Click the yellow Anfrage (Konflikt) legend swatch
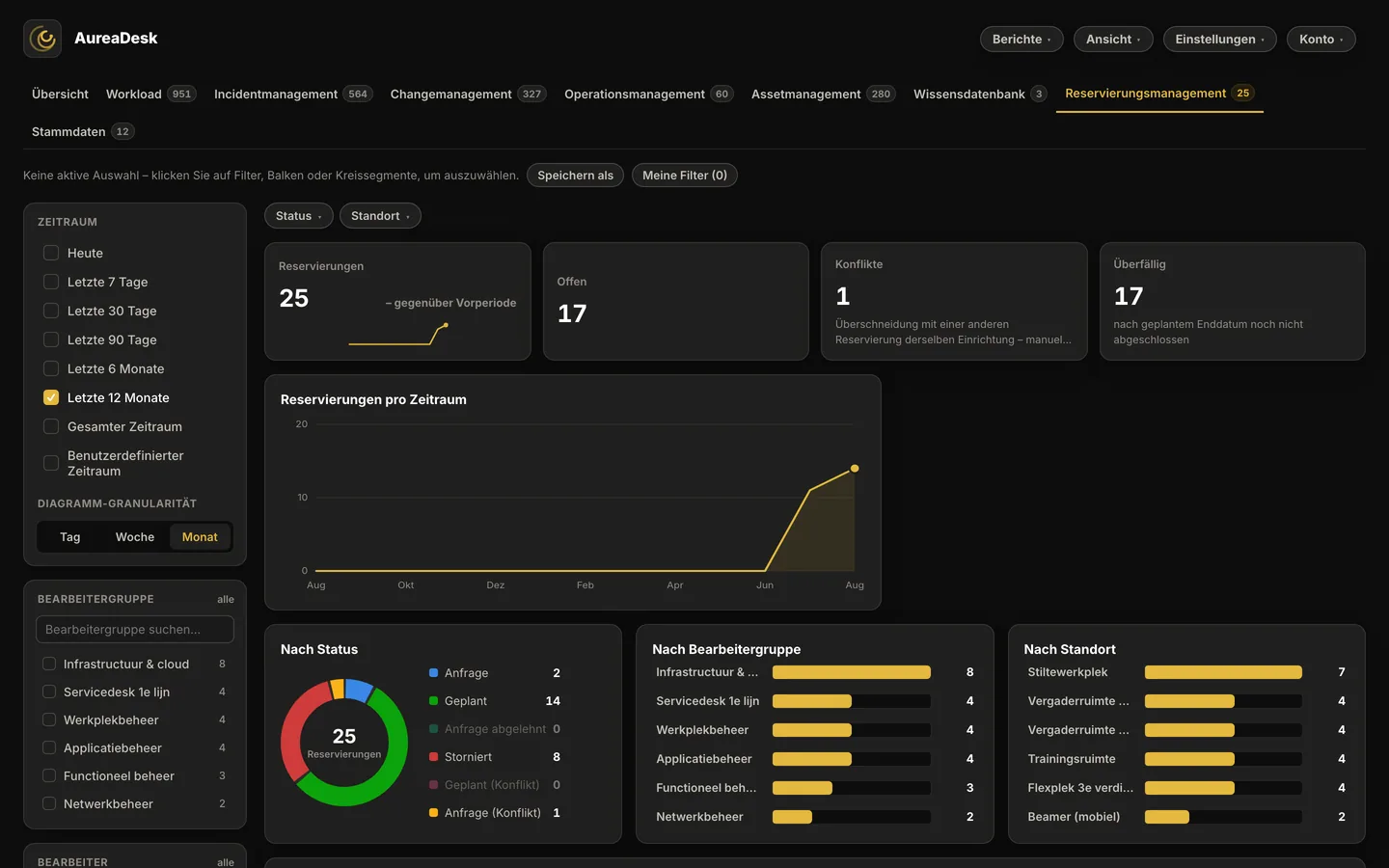 [434, 813]
